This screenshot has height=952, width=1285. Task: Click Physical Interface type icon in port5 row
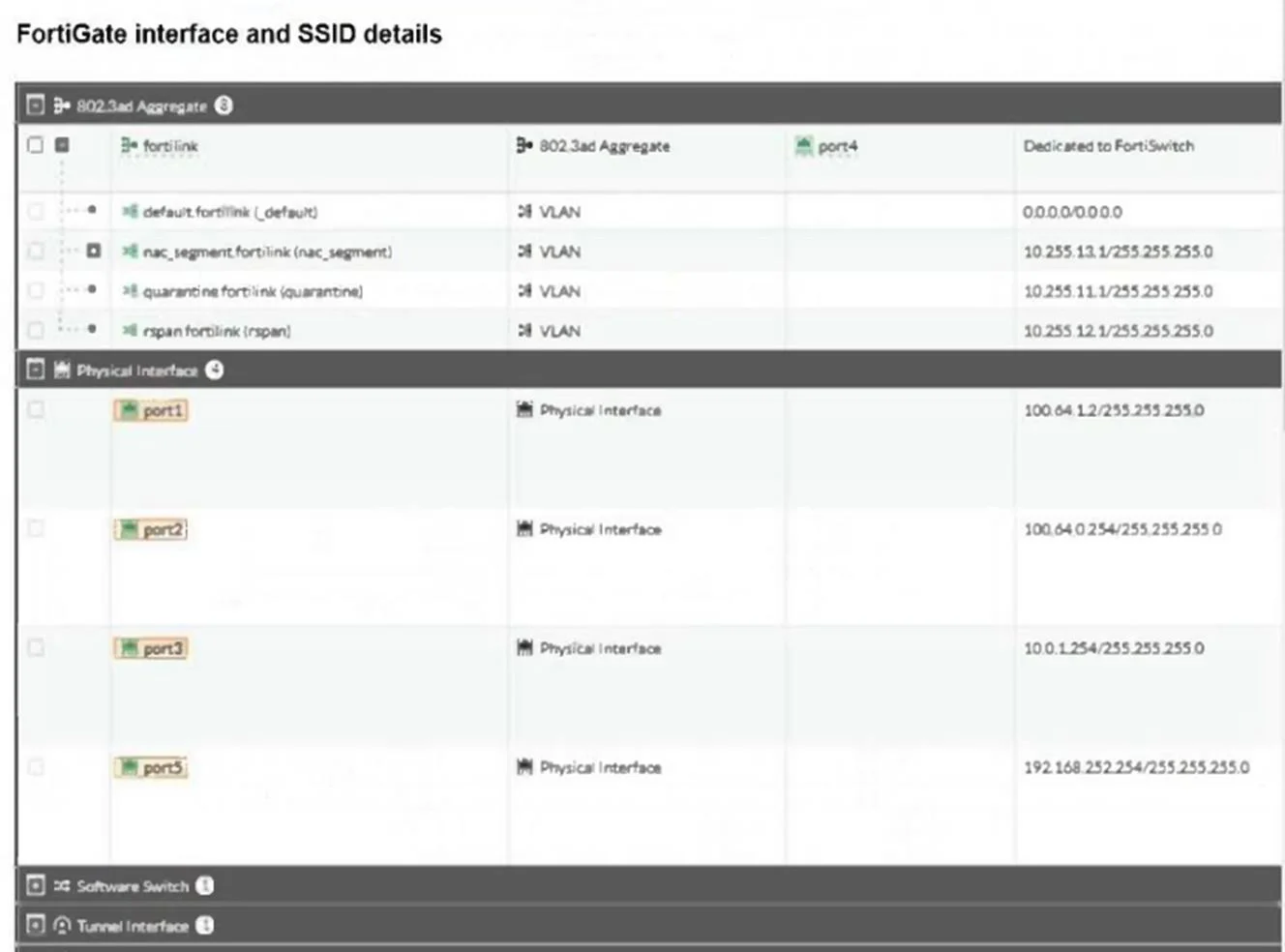(524, 766)
